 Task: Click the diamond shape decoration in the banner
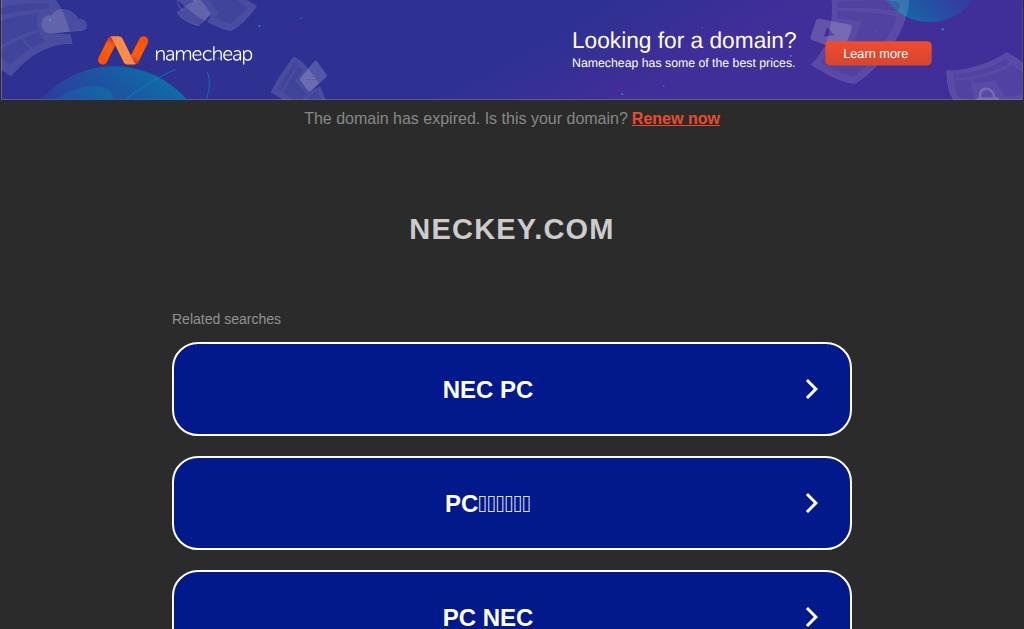point(312,76)
